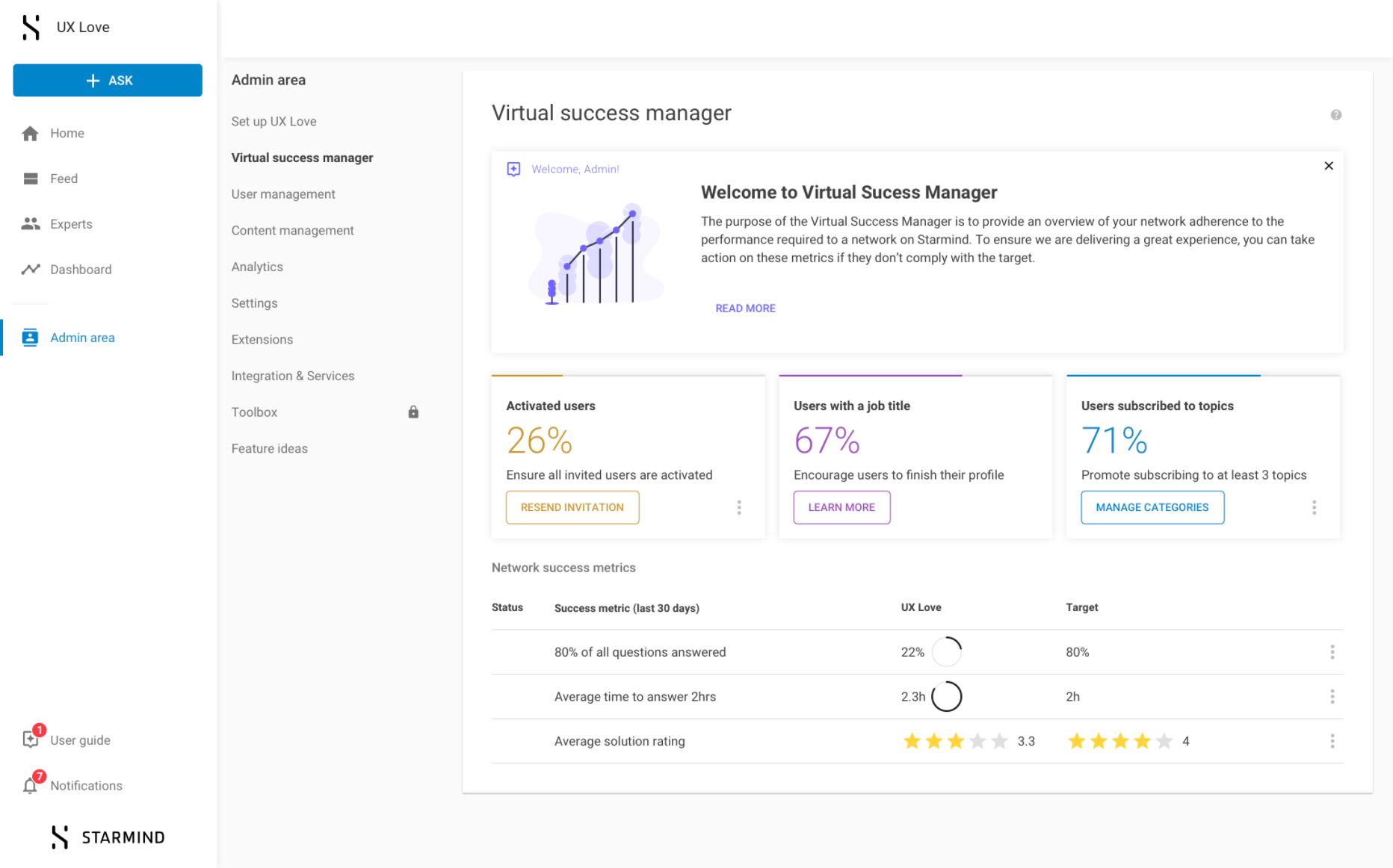This screenshot has height=868, width=1393.
Task: Open Activated users card options menu
Action: click(739, 508)
